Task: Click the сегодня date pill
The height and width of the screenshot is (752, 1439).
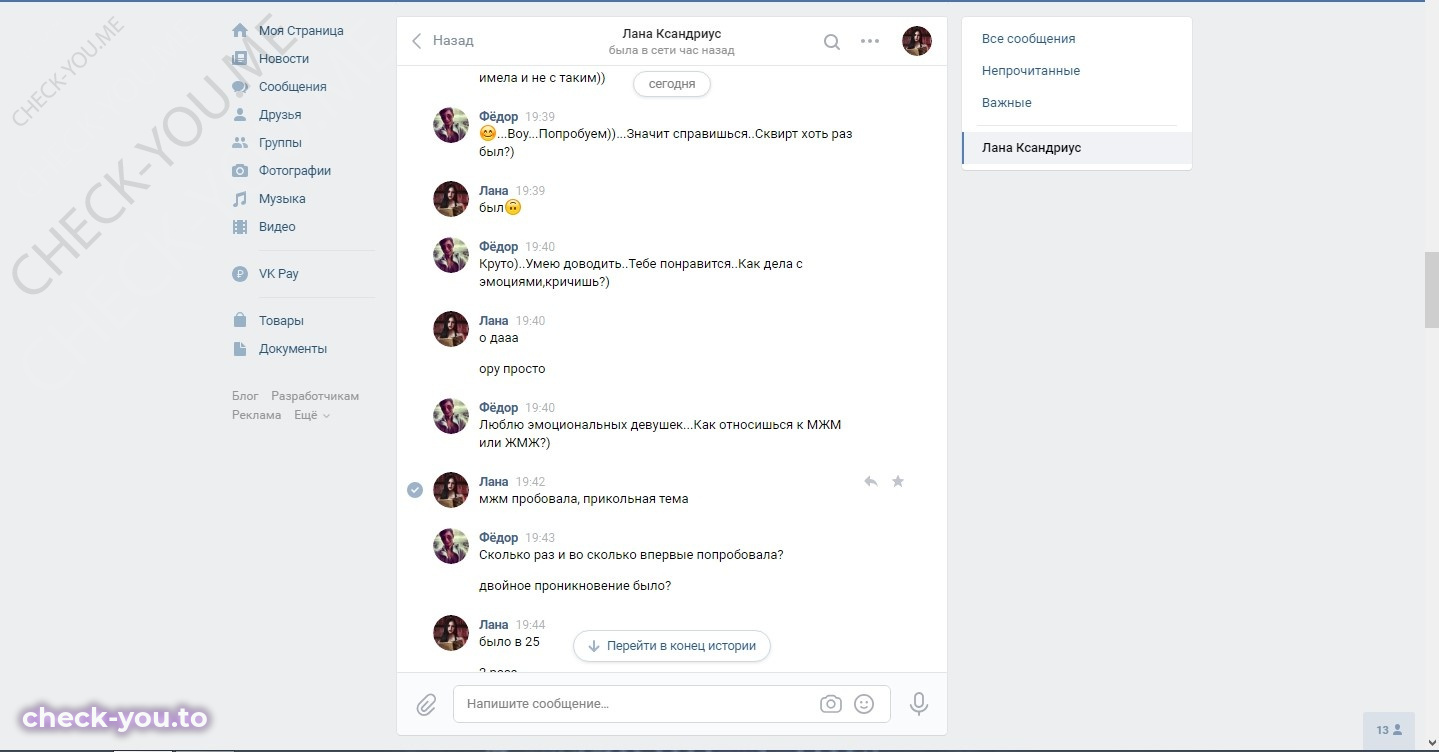Action: [x=672, y=84]
